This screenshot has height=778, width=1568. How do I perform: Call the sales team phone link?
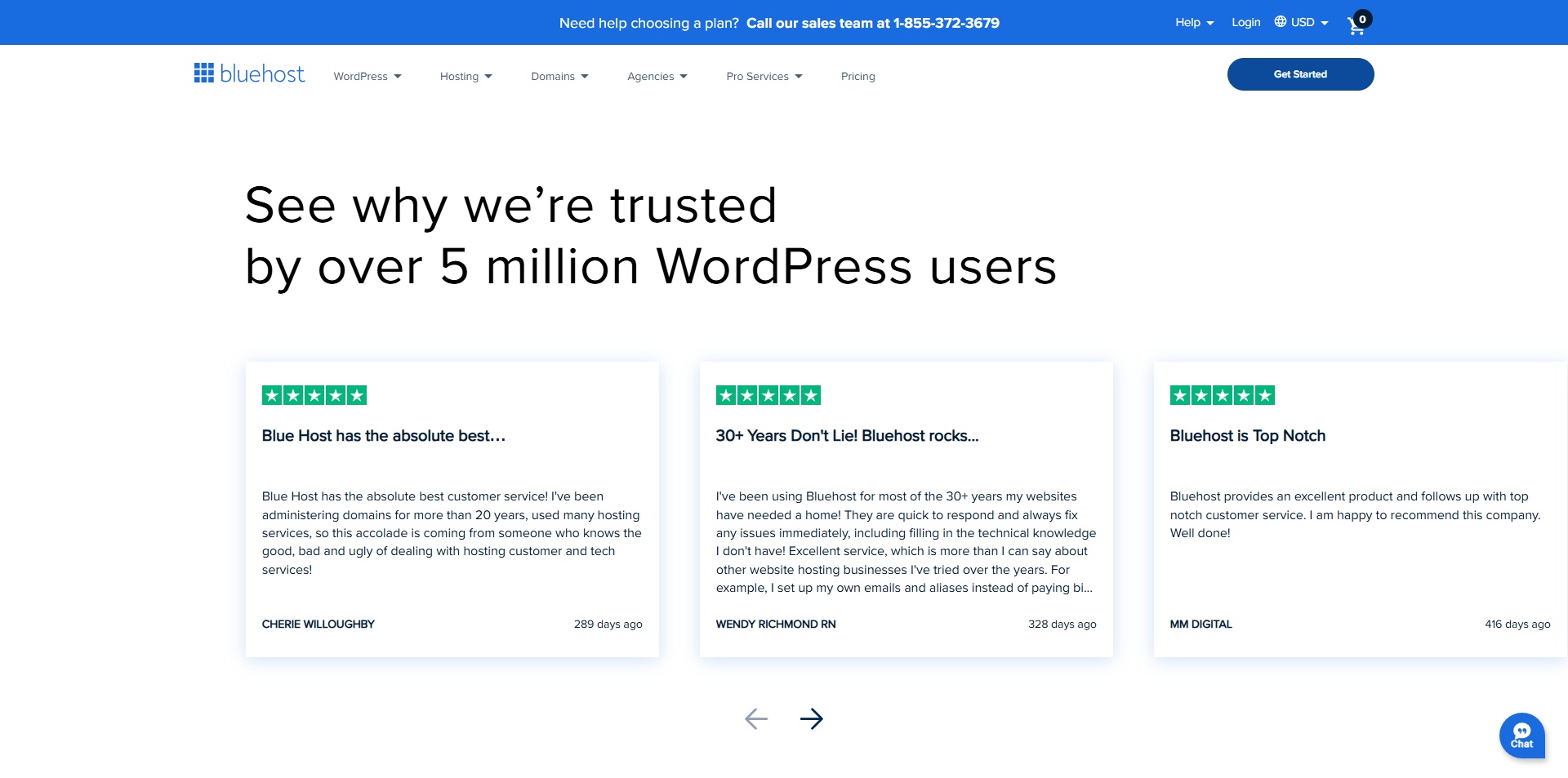pyautogui.click(x=872, y=23)
